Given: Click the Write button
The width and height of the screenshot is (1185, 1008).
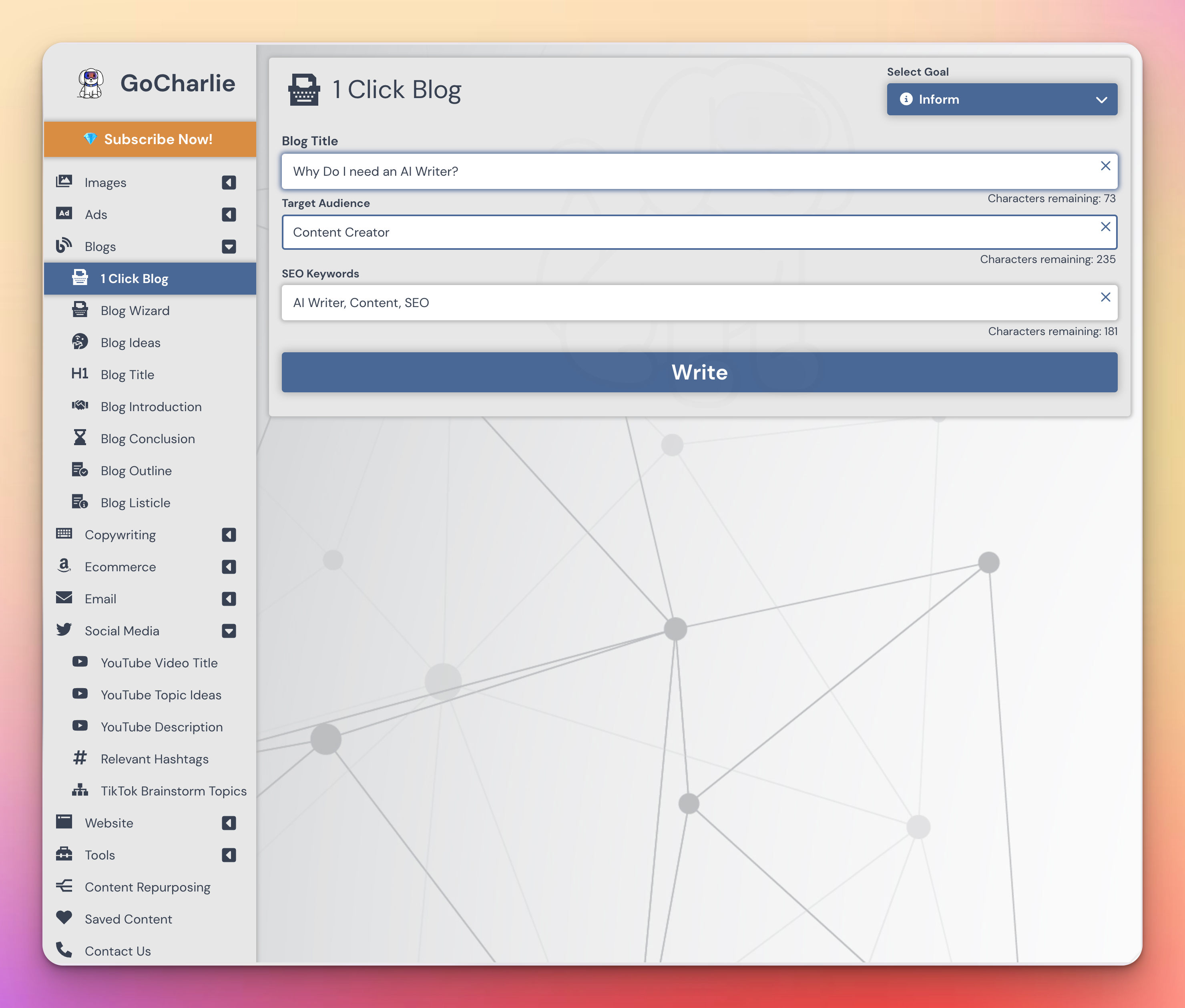Looking at the screenshot, I should point(699,372).
